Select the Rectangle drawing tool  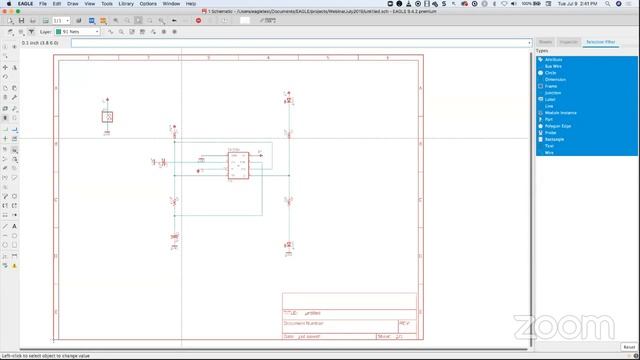tap(14, 245)
